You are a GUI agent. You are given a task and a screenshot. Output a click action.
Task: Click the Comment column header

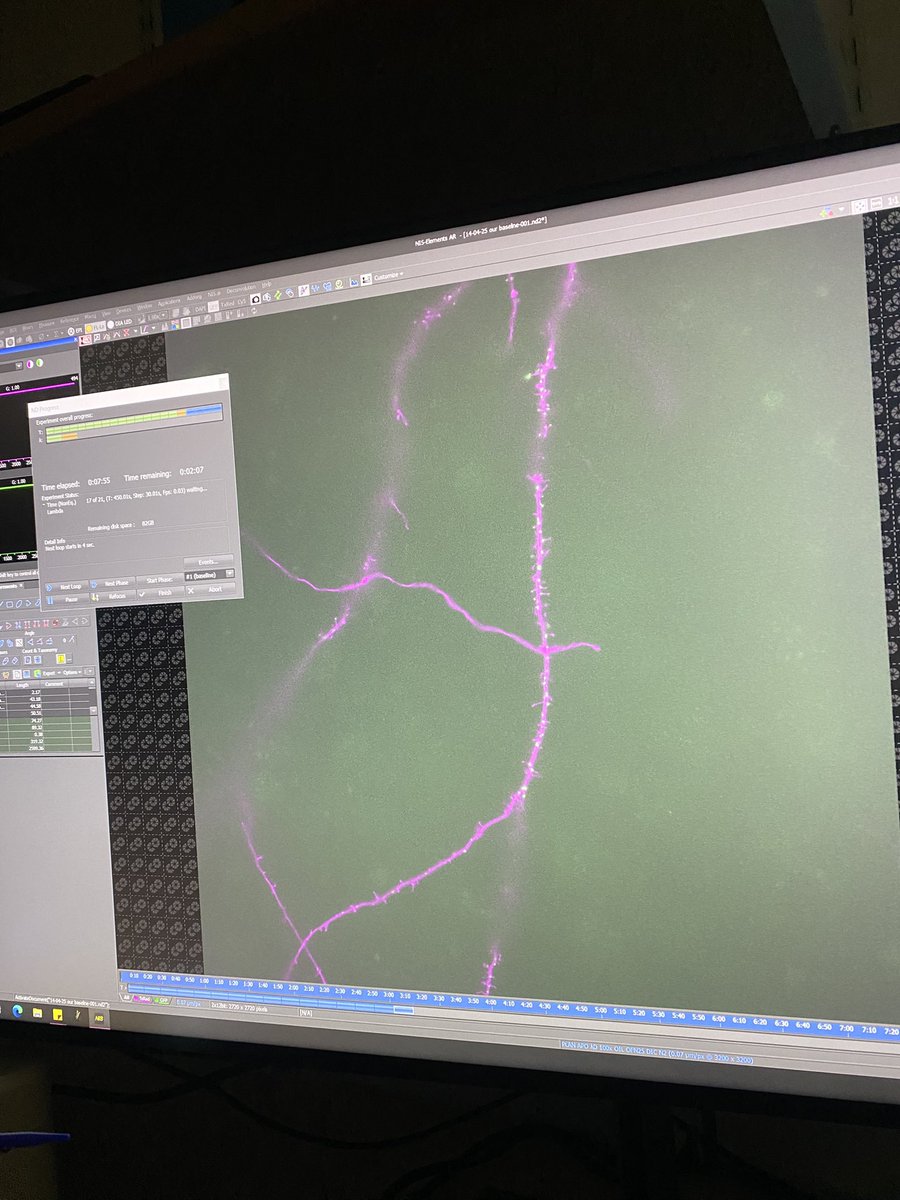click(x=54, y=684)
